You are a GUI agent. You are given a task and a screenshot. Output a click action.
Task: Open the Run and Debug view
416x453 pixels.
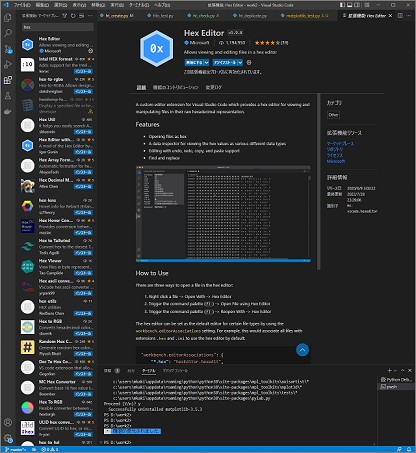tap(8, 64)
